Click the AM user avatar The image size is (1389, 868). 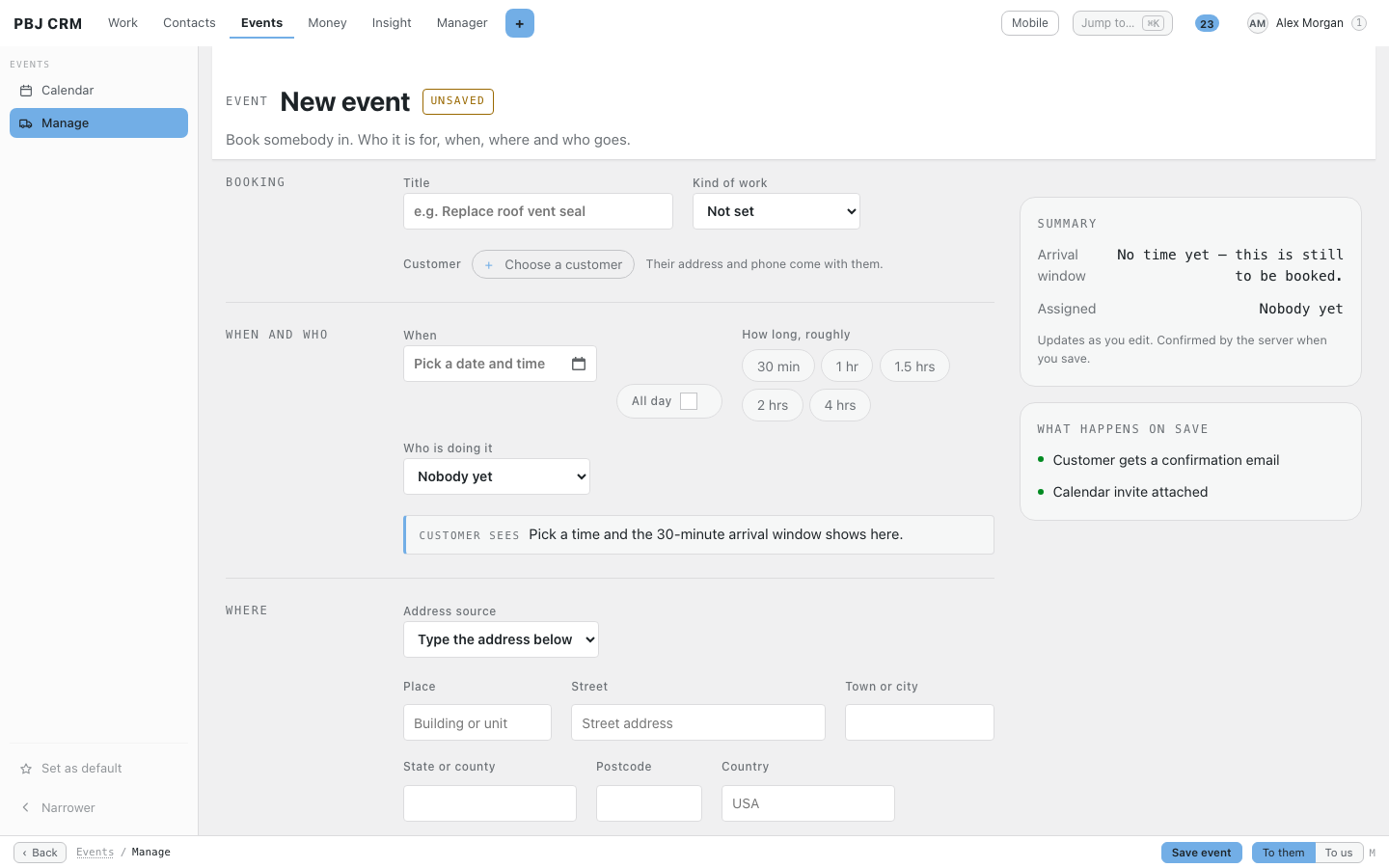click(x=1257, y=23)
